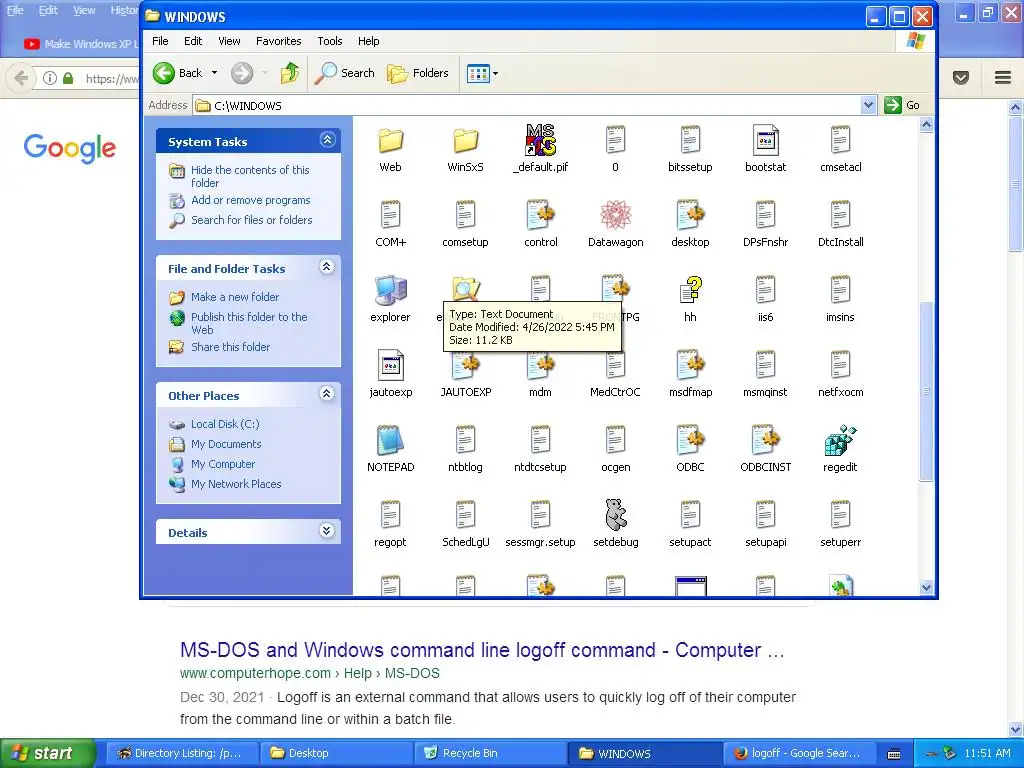Select the bootstat file icon
The height and width of the screenshot is (768, 1024).
coord(765,140)
